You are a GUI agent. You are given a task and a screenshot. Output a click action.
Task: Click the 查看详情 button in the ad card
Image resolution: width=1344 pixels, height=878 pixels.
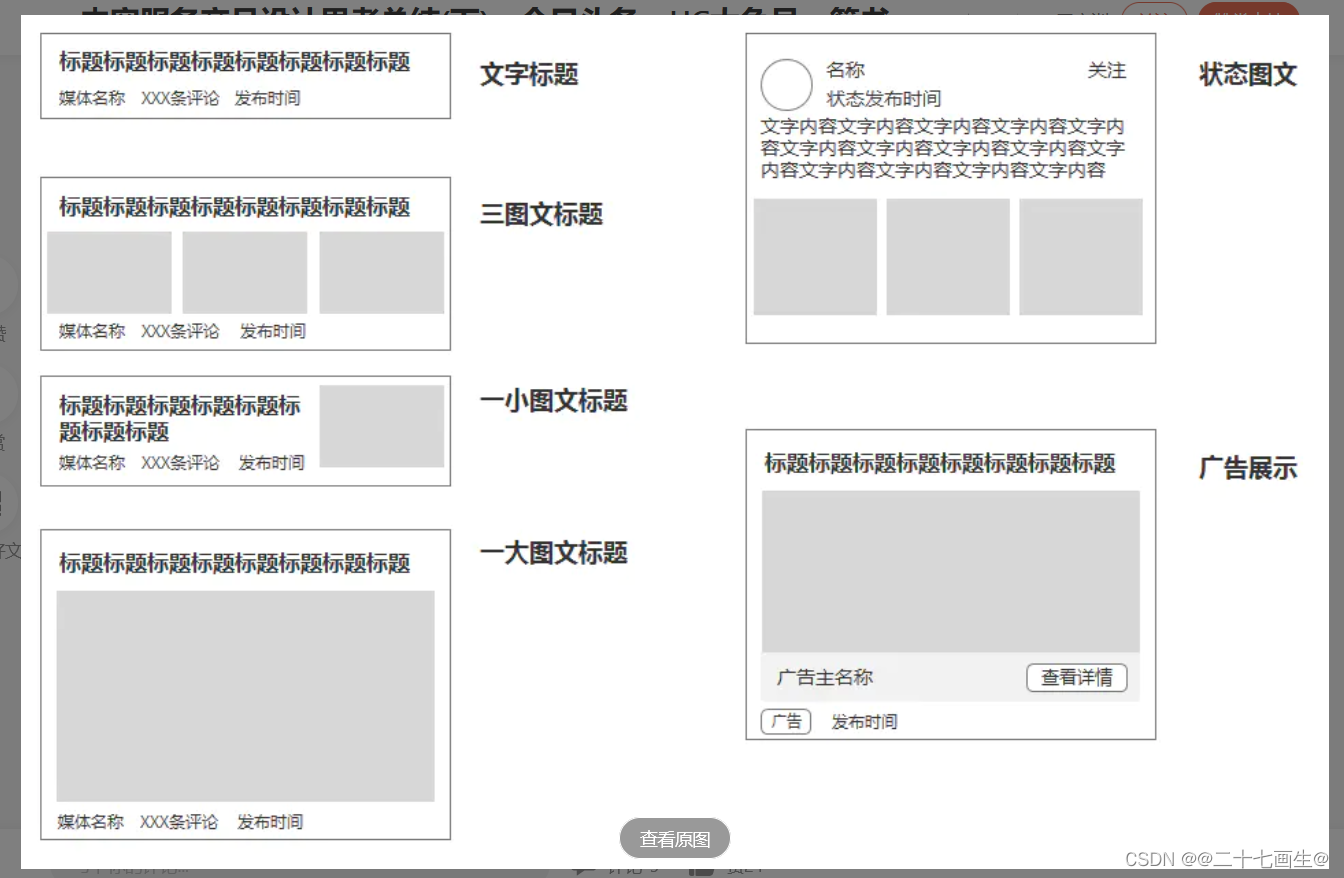1077,677
